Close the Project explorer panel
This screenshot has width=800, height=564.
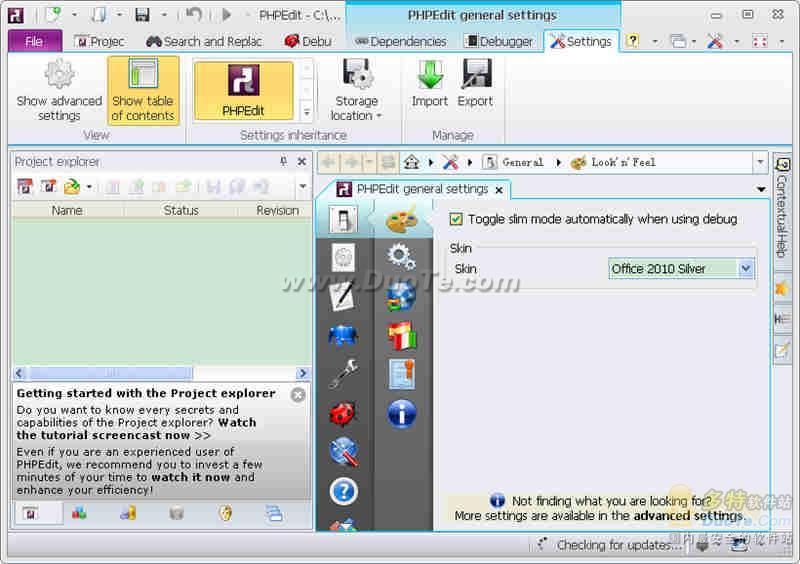point(302,162)
